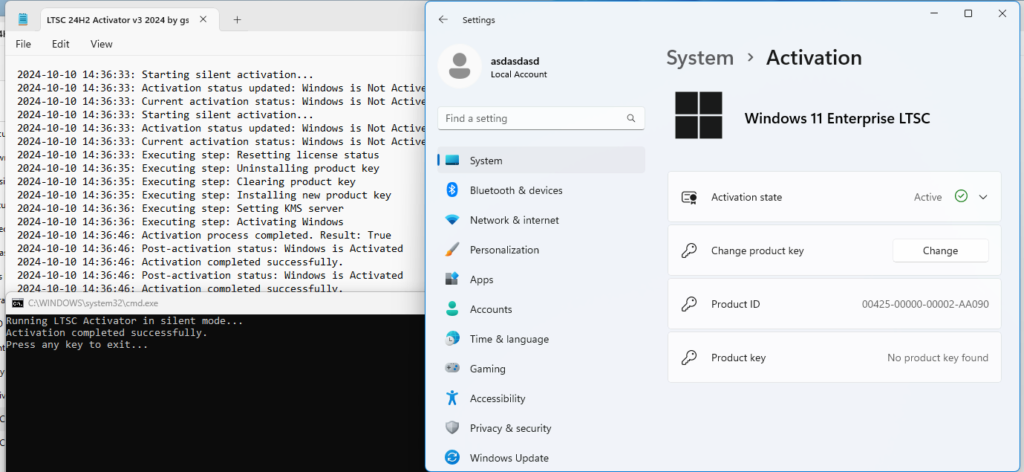Click the cmd.exe icon in console title bar

(18, 304)
